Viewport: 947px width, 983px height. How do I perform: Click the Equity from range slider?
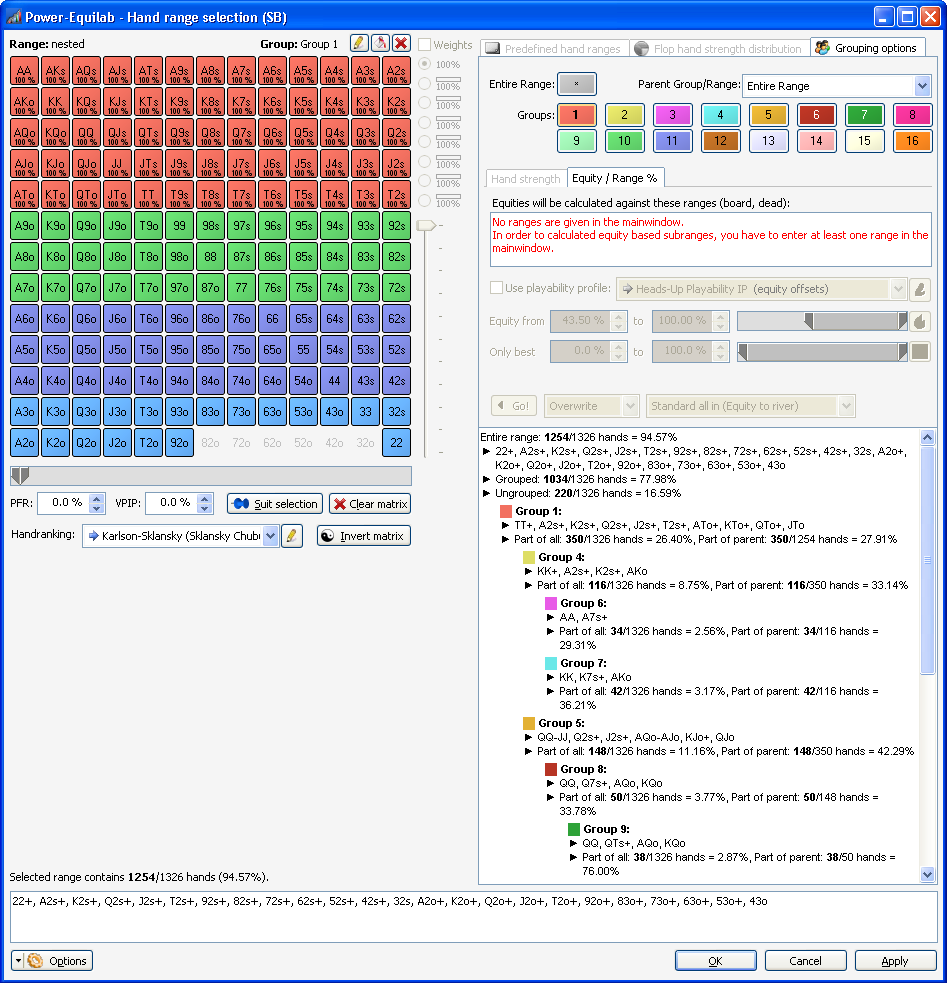pyautogui.click(x=822, y=322)
